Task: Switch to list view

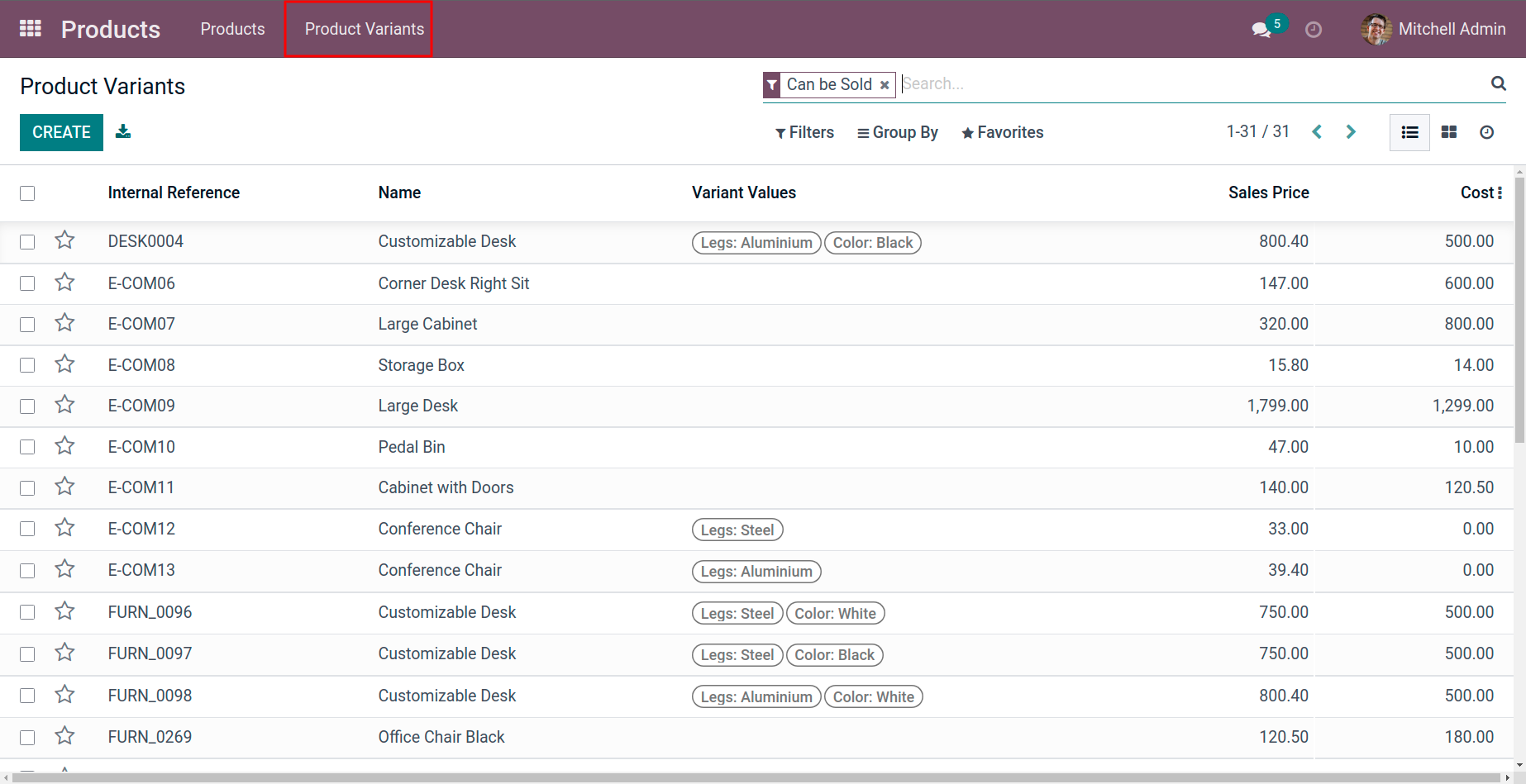Action: click(x=1410, y=132)
